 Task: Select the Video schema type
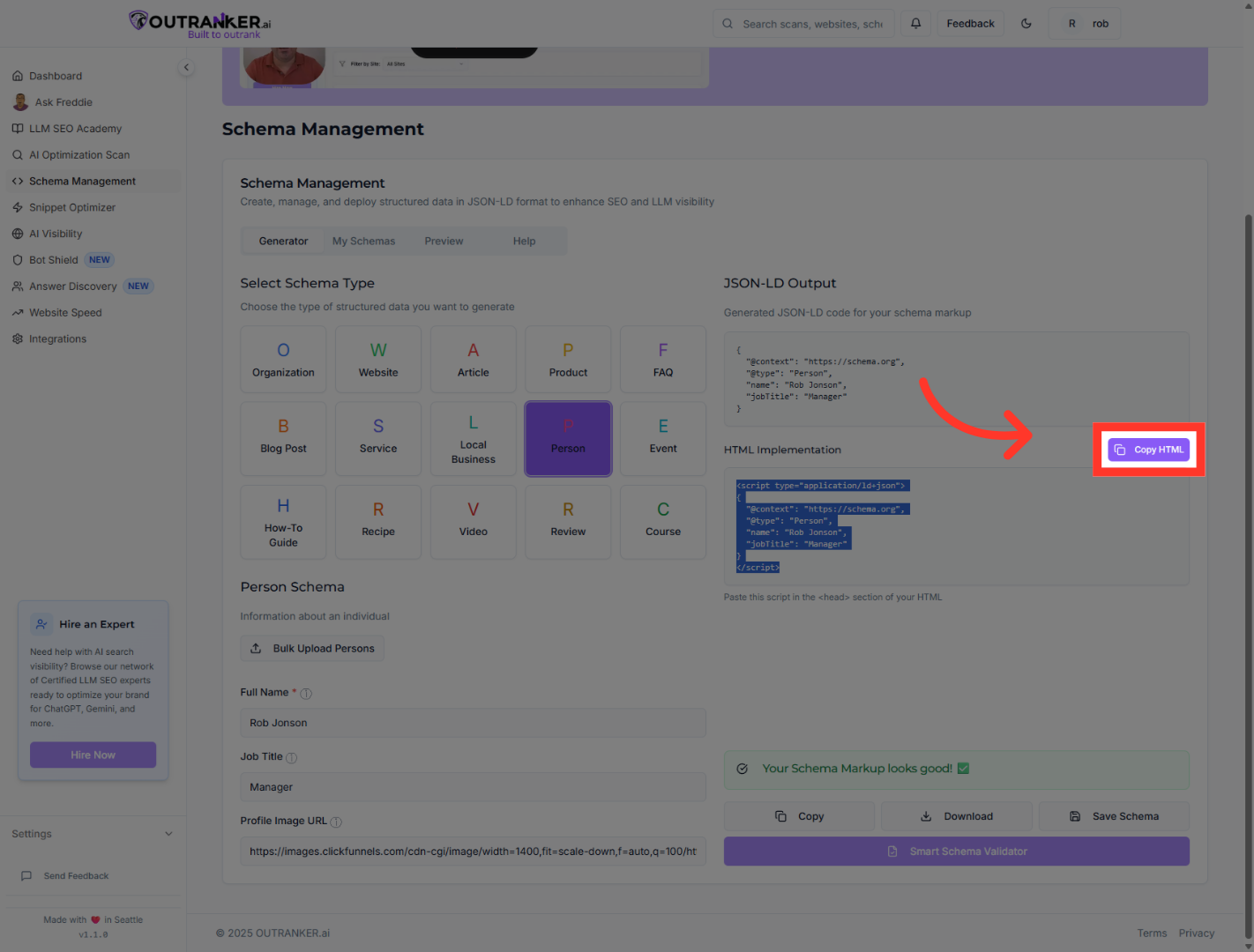(x=474, y=522)
